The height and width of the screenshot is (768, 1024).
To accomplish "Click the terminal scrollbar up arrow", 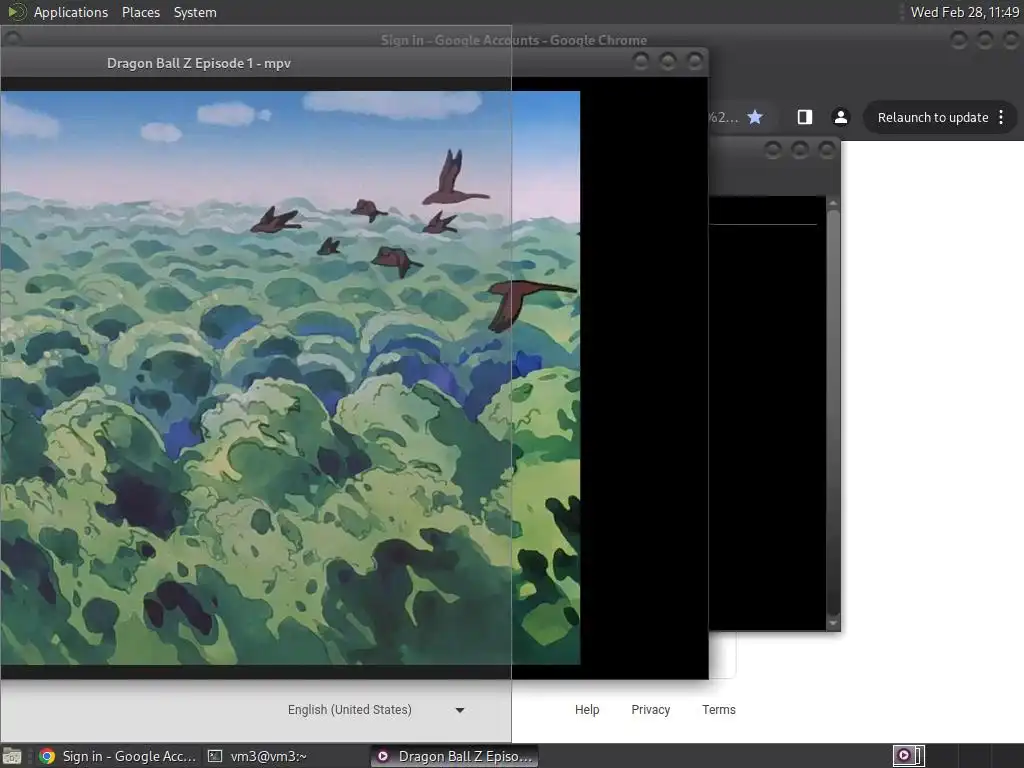I will (833, 203).
